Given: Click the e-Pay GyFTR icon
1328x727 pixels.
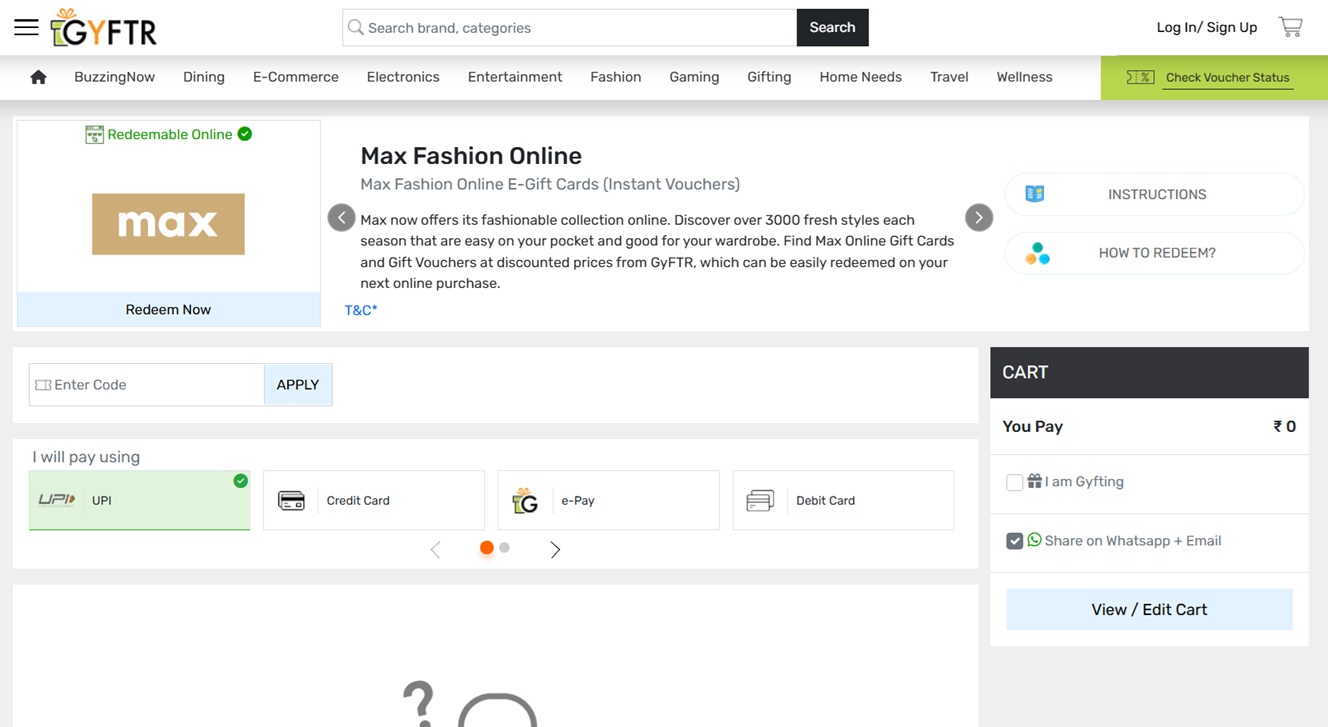Looking at the screenshot, I should [525, 500].
